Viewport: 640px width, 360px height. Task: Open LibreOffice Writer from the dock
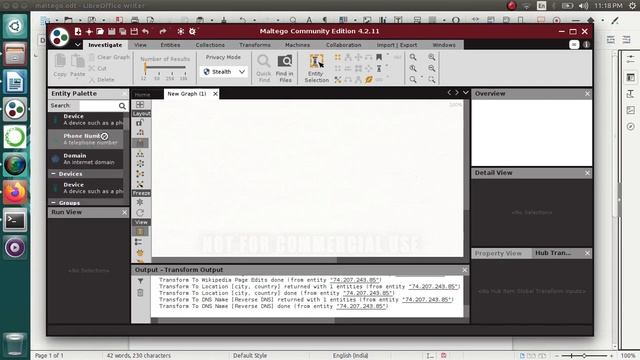click(15, 82)
